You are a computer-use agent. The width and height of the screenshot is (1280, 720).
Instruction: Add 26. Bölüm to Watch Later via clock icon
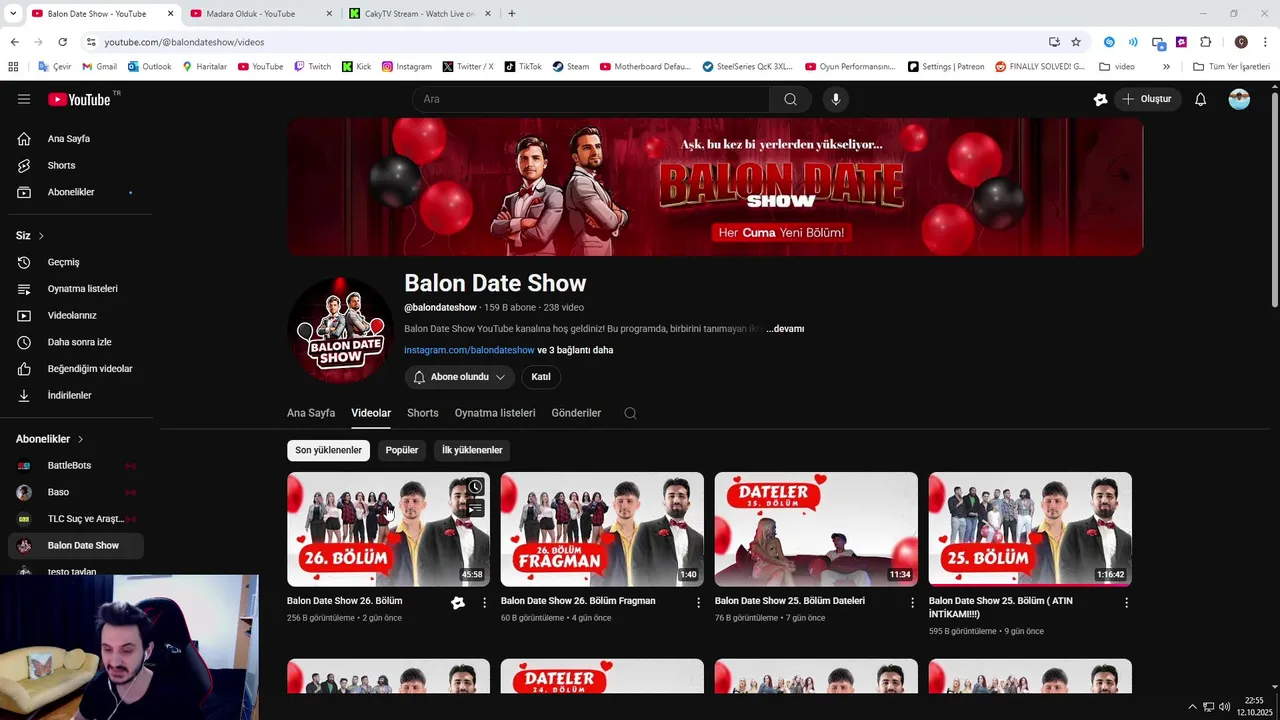[x=476, y=487]
